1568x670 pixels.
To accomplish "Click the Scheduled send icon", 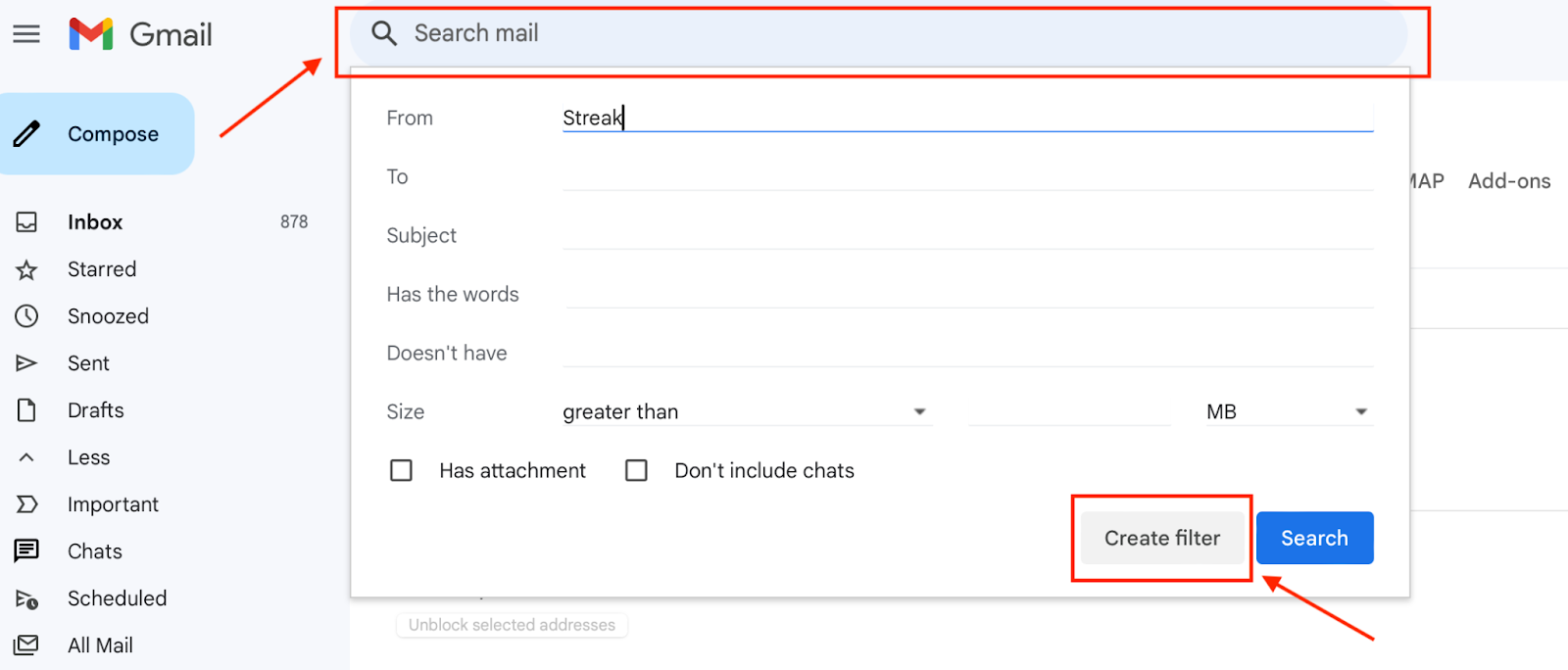I will click(x=26, y=598).
